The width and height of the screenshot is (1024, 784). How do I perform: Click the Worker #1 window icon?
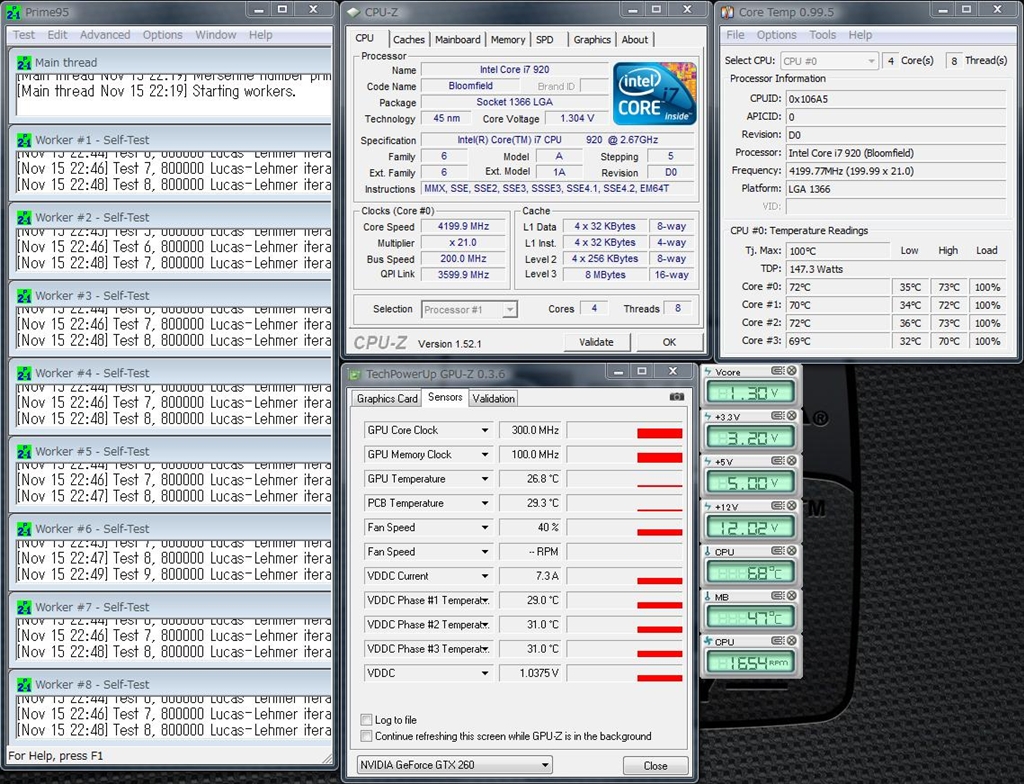click(x=24, y=140)
